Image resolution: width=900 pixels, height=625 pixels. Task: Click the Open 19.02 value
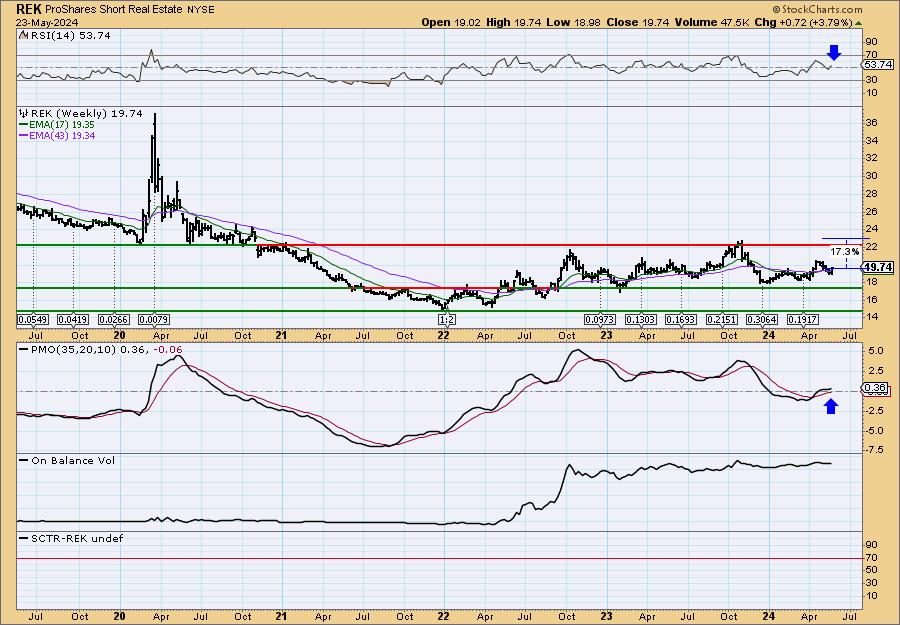(x=452, y=22)
